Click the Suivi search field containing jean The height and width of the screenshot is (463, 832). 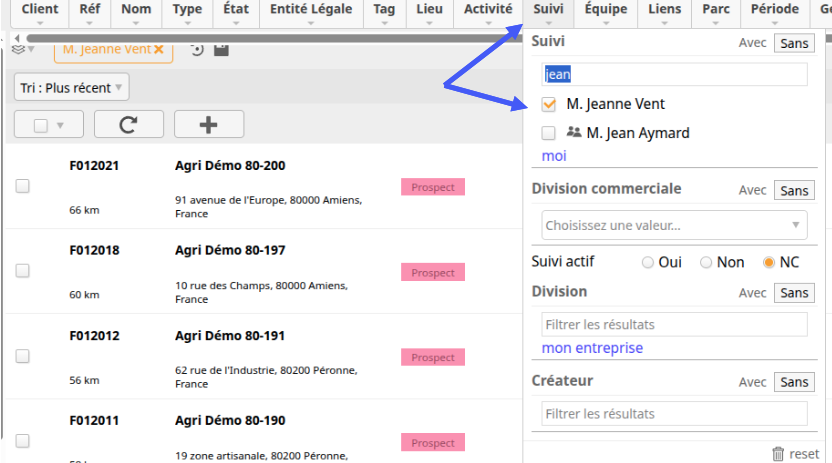click(674, 74)
